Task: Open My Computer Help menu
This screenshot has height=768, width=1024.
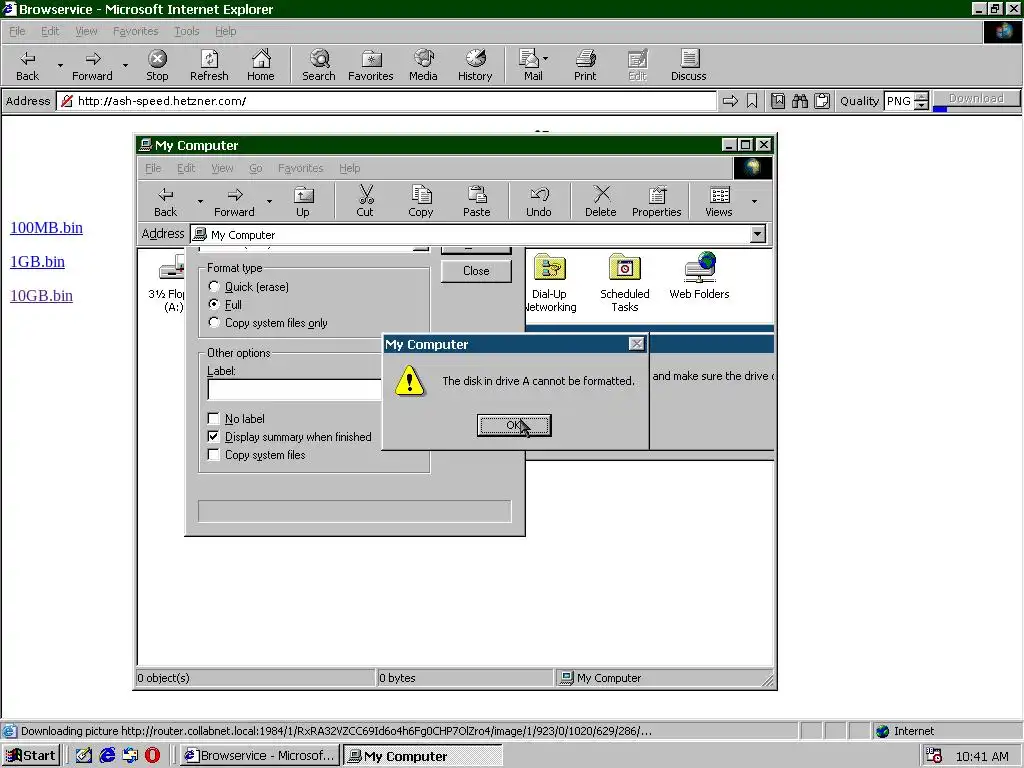Action: [x=349, y=168]
